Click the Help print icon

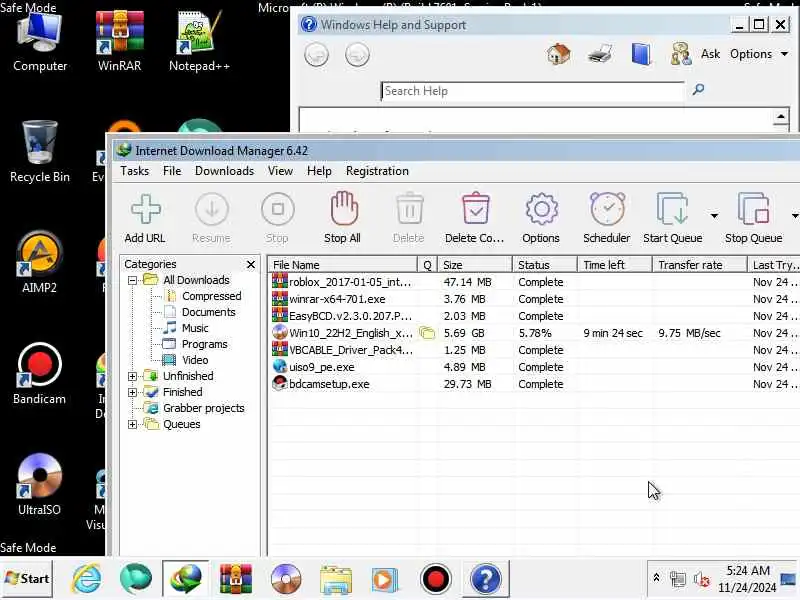coord(599,54)
